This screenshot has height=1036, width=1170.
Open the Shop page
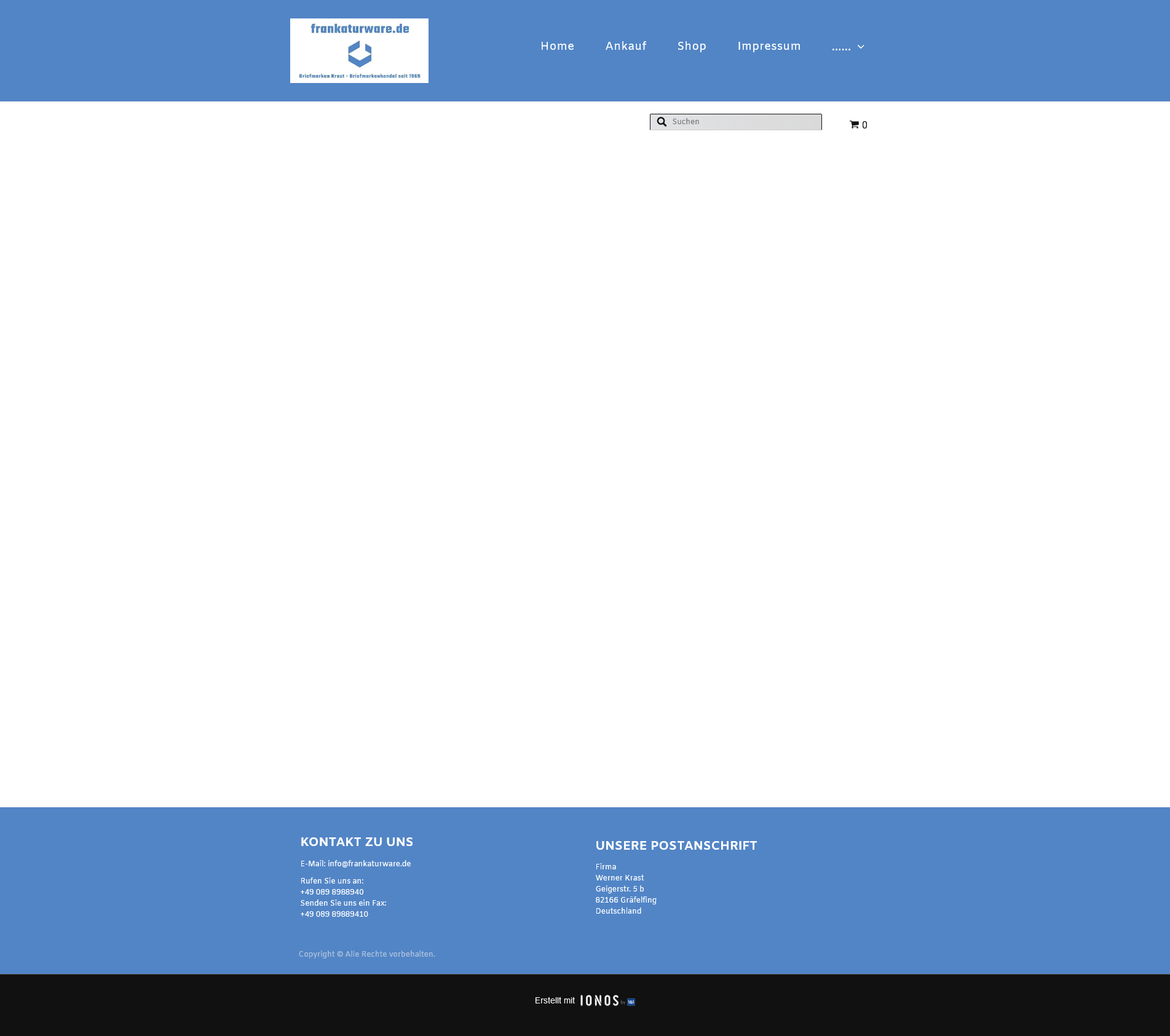[692, 47]
